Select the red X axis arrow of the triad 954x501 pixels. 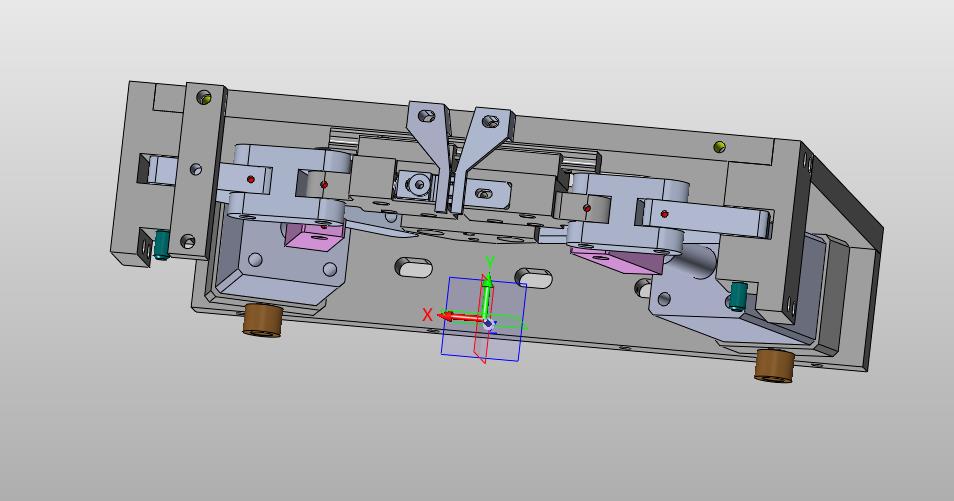coord(461,317)
